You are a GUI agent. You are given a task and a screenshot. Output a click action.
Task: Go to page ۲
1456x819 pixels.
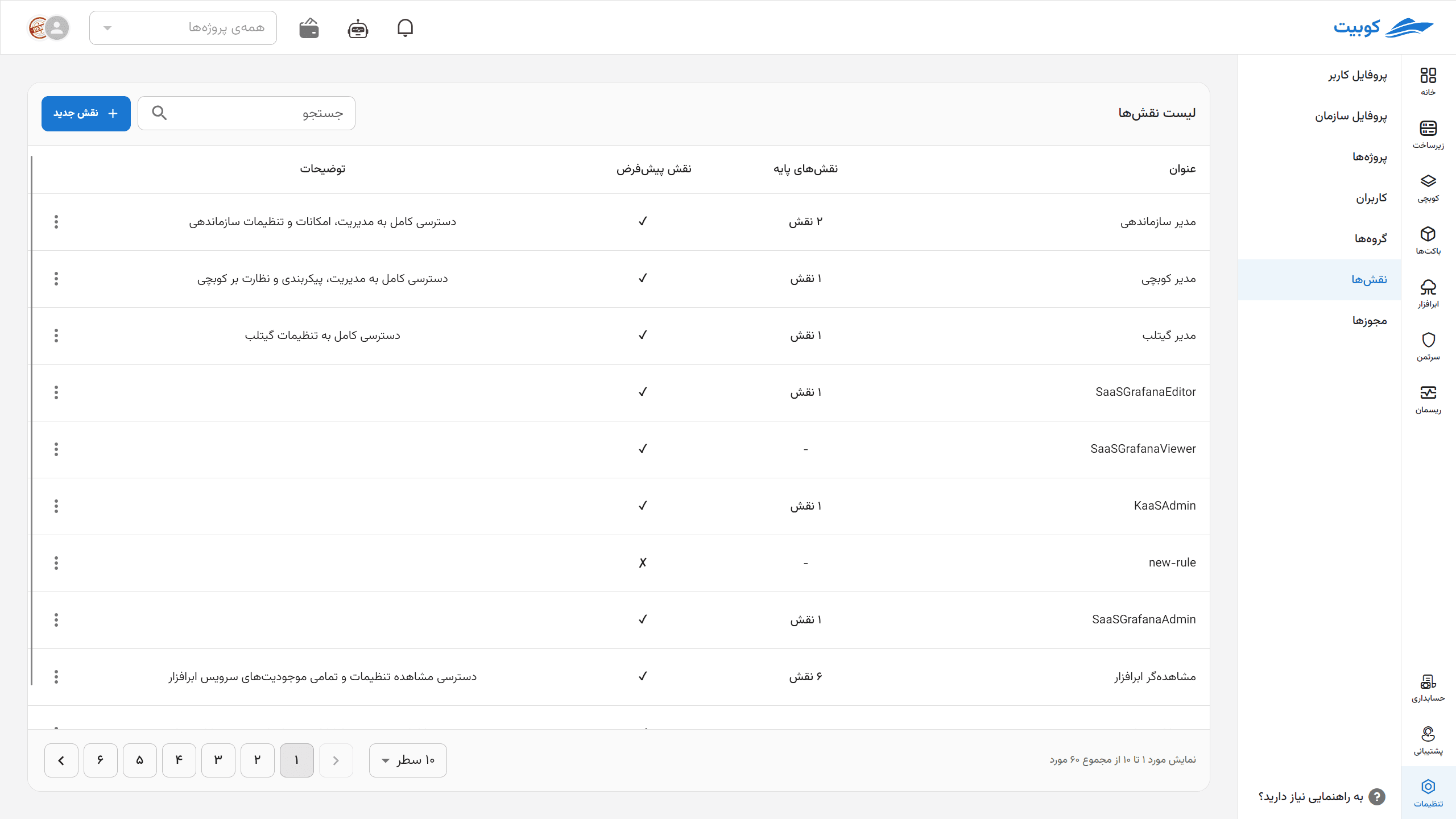[258, 760]
